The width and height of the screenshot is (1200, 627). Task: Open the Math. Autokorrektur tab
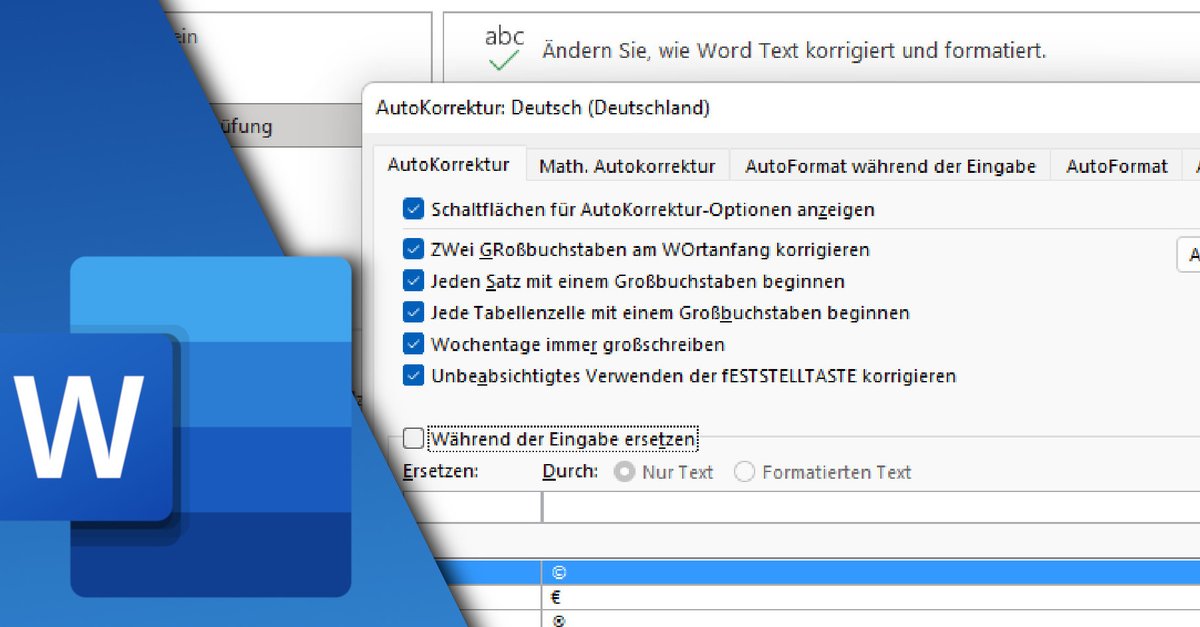pyautogui.click(x=627, y=166)
